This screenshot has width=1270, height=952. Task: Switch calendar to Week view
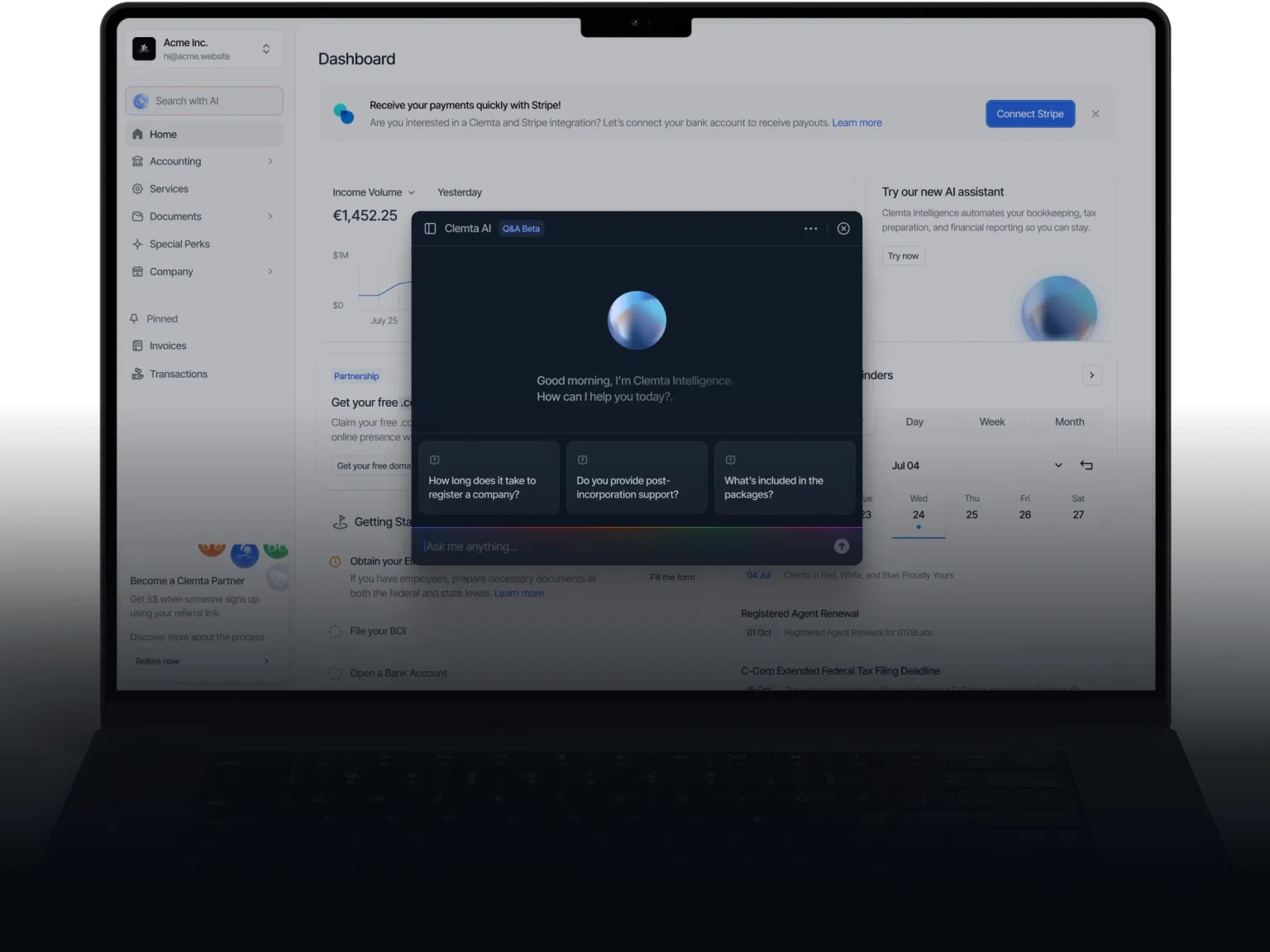(992, 421)
